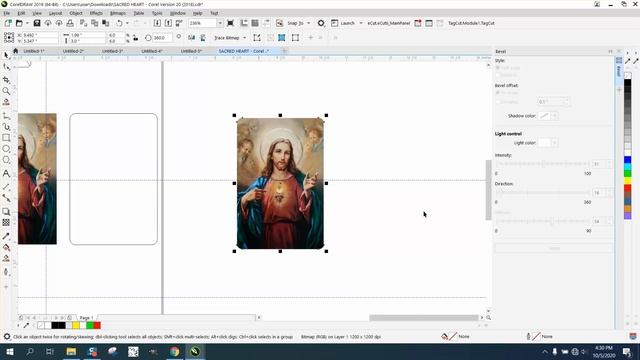Open Windows Start menu
Screen dimensions: 640x360
click(x=10, y=351)
